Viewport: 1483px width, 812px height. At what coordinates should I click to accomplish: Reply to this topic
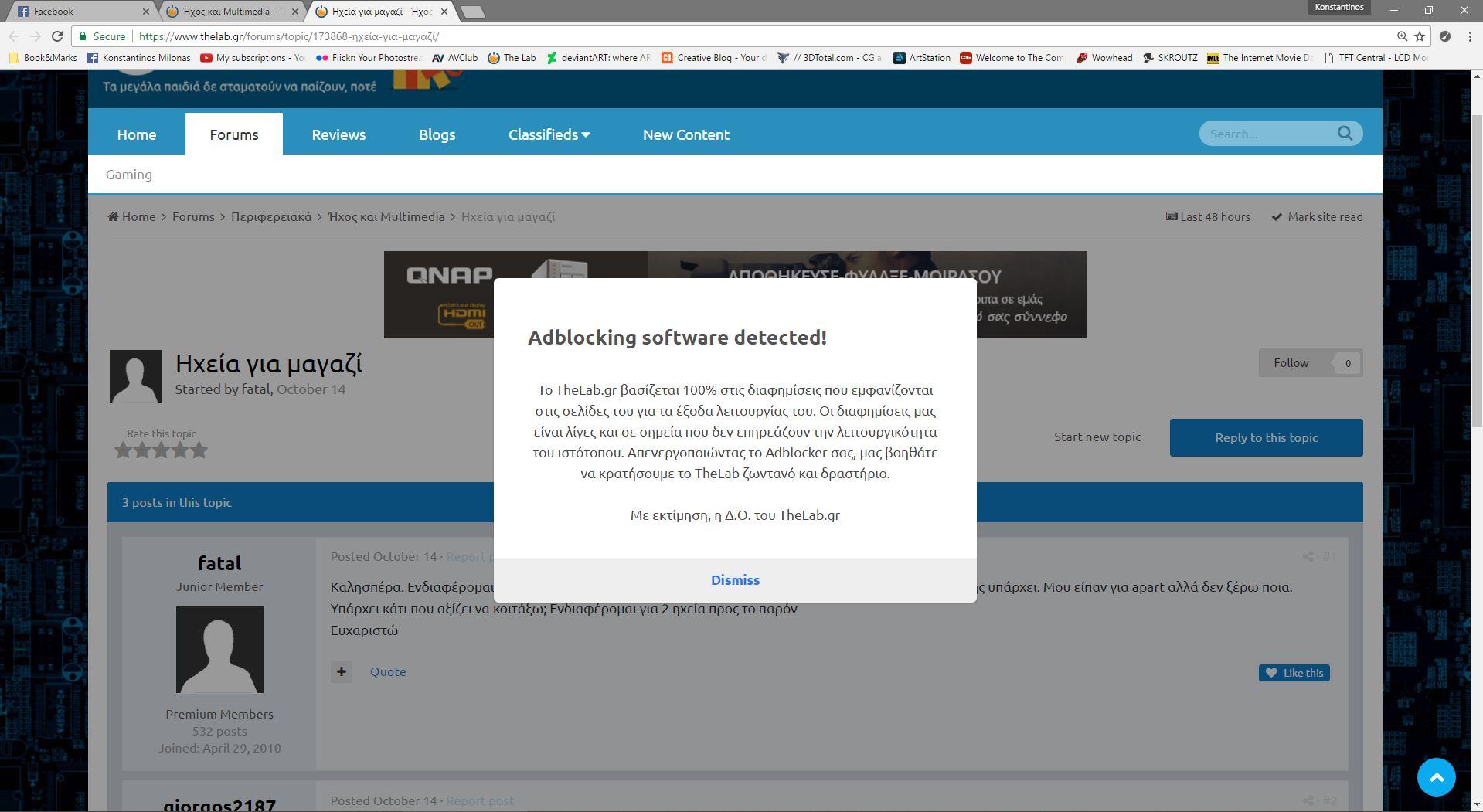coord(1266,438)
